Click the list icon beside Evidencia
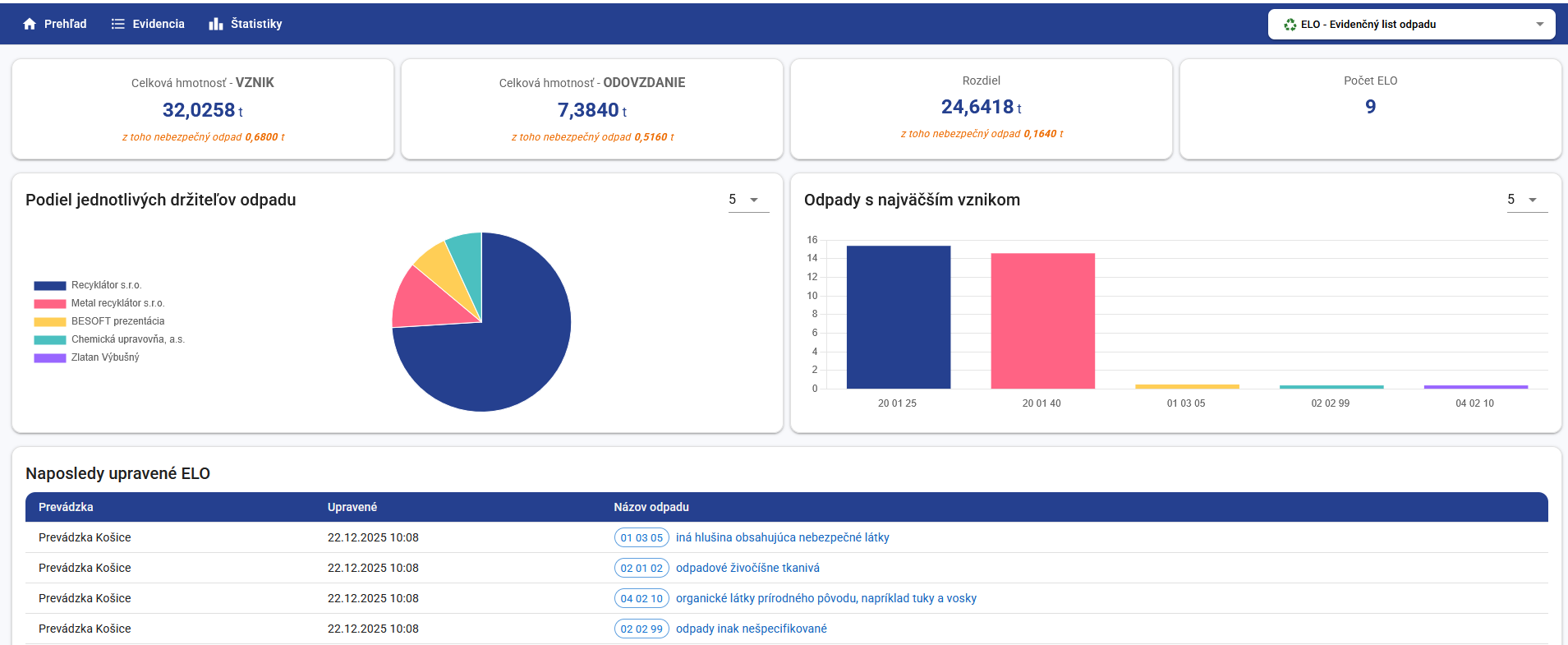The width and height of the screenshot is (1568, 645). pyautogui.click(x=118, y=24)
